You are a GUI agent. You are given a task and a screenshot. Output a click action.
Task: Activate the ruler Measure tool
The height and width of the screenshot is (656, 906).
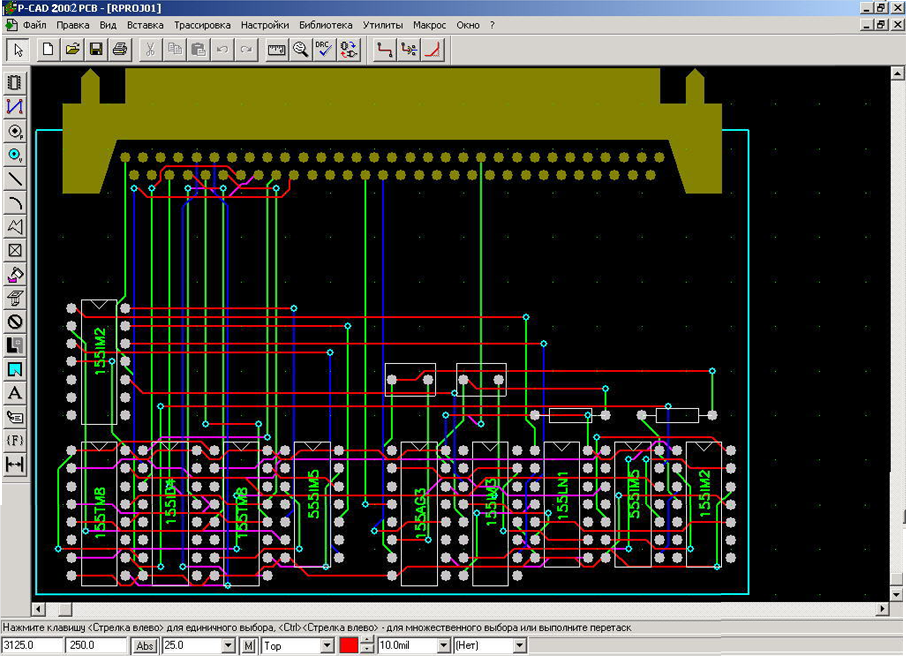tap(277, 50)
